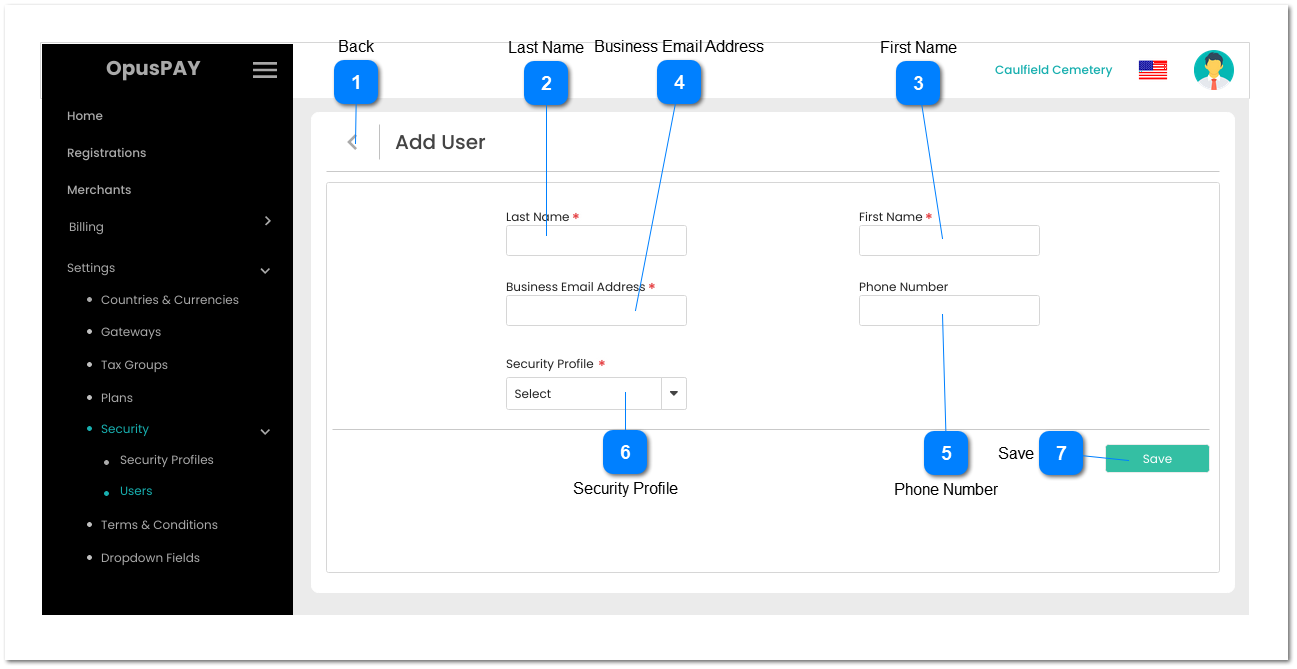Click the blue number 6 callout marker
Image resolution: width=1297 pixels, height=669 pixels.
[625, 453]
